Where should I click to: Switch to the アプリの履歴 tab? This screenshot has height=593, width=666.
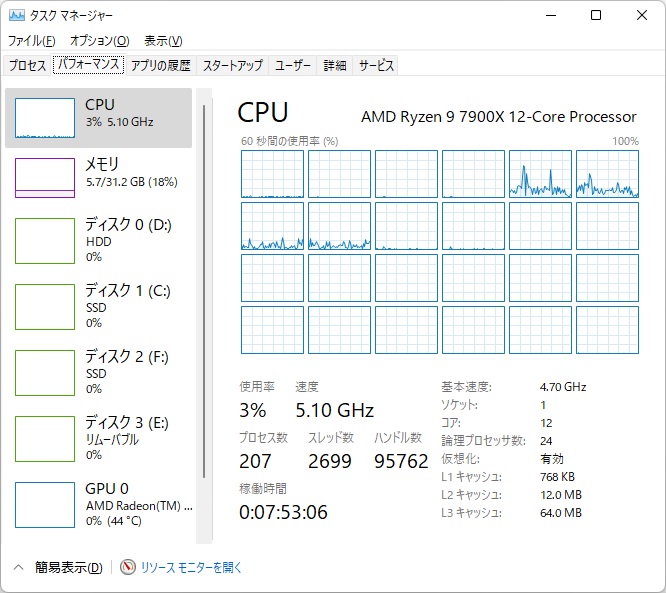pos(160,65)
